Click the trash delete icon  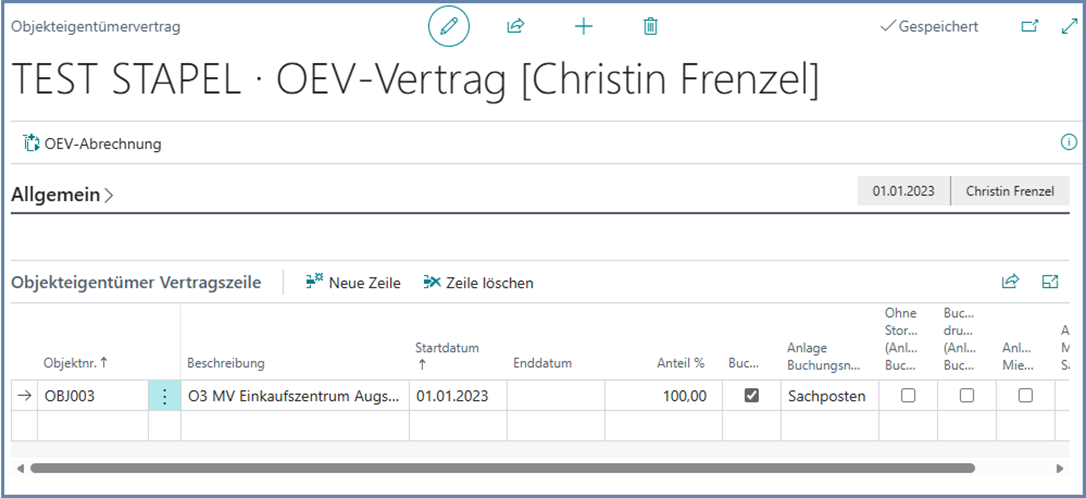(x=651, y=27)
